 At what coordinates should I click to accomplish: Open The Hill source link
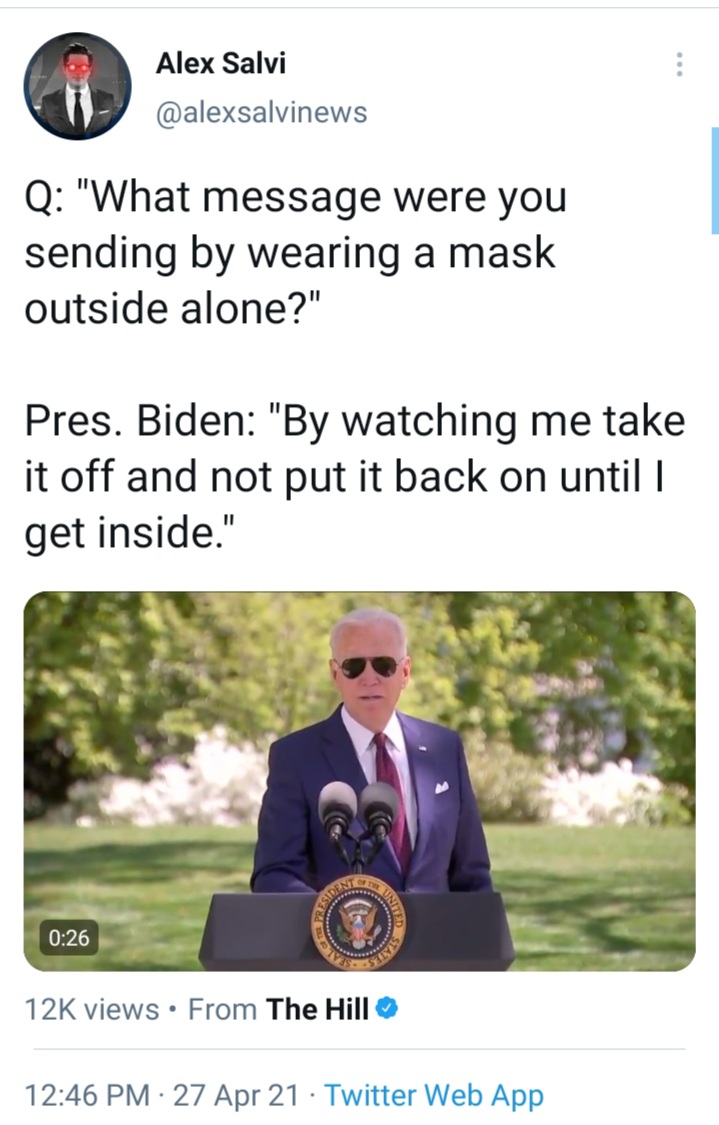[x=317, y=1009]
